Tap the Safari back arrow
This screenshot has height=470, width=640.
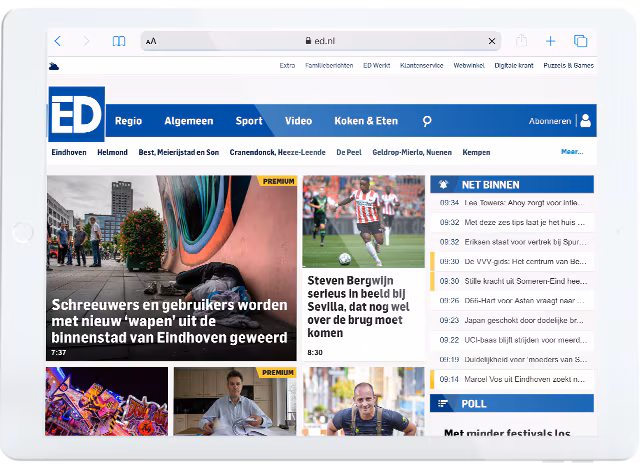coord(58,41)
